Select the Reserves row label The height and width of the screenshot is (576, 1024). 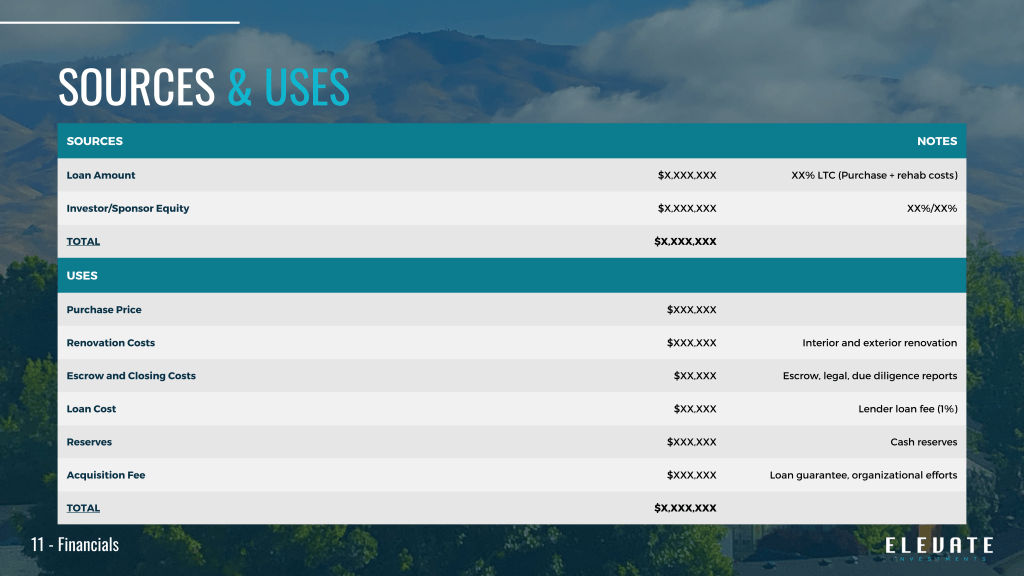pyautogui.click(x=89, y=441)
